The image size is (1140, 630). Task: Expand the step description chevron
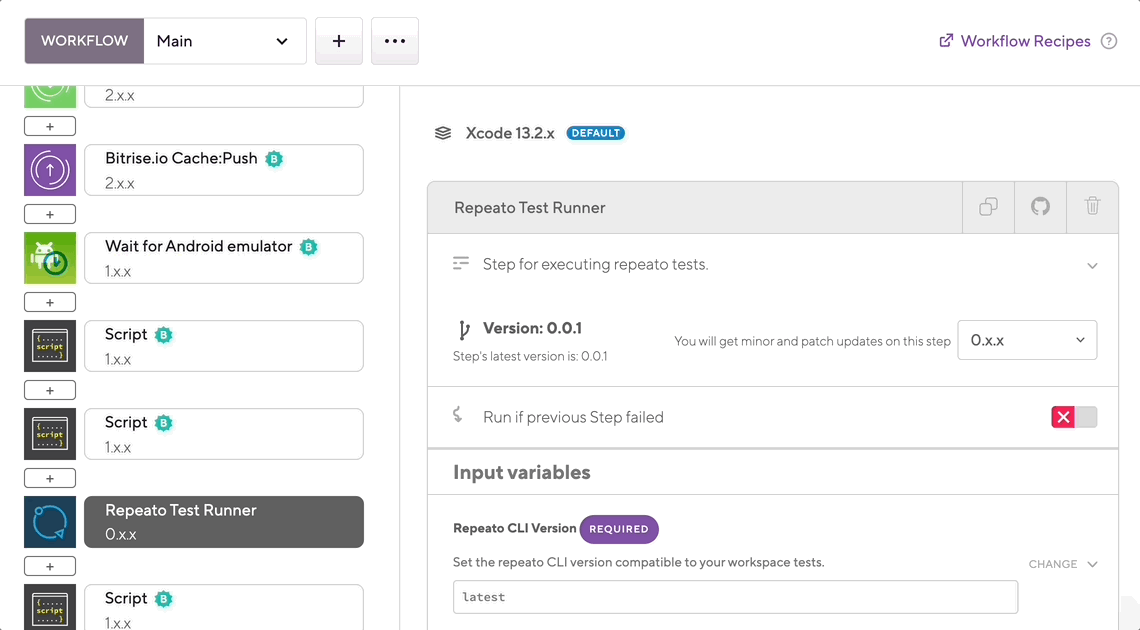click(1092, 265)
